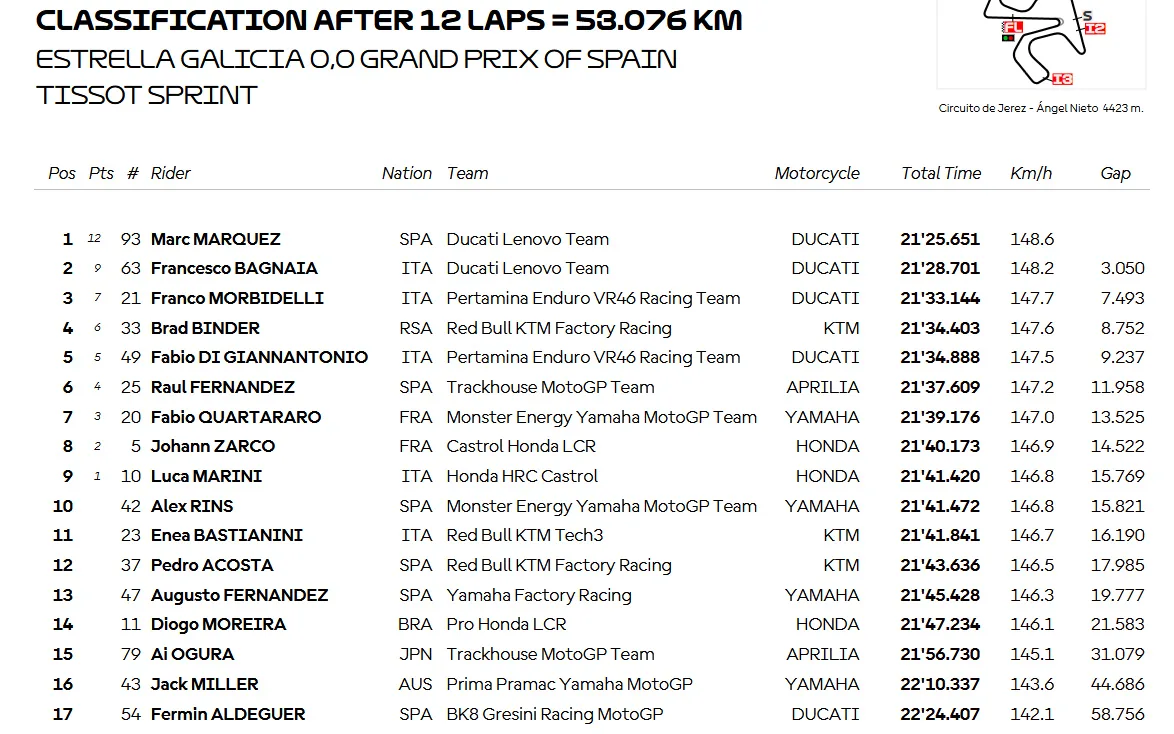Viewport: 1174px width, 734px height.
Task: Click the Tissot Sprint heading
Action: [147, 95]
